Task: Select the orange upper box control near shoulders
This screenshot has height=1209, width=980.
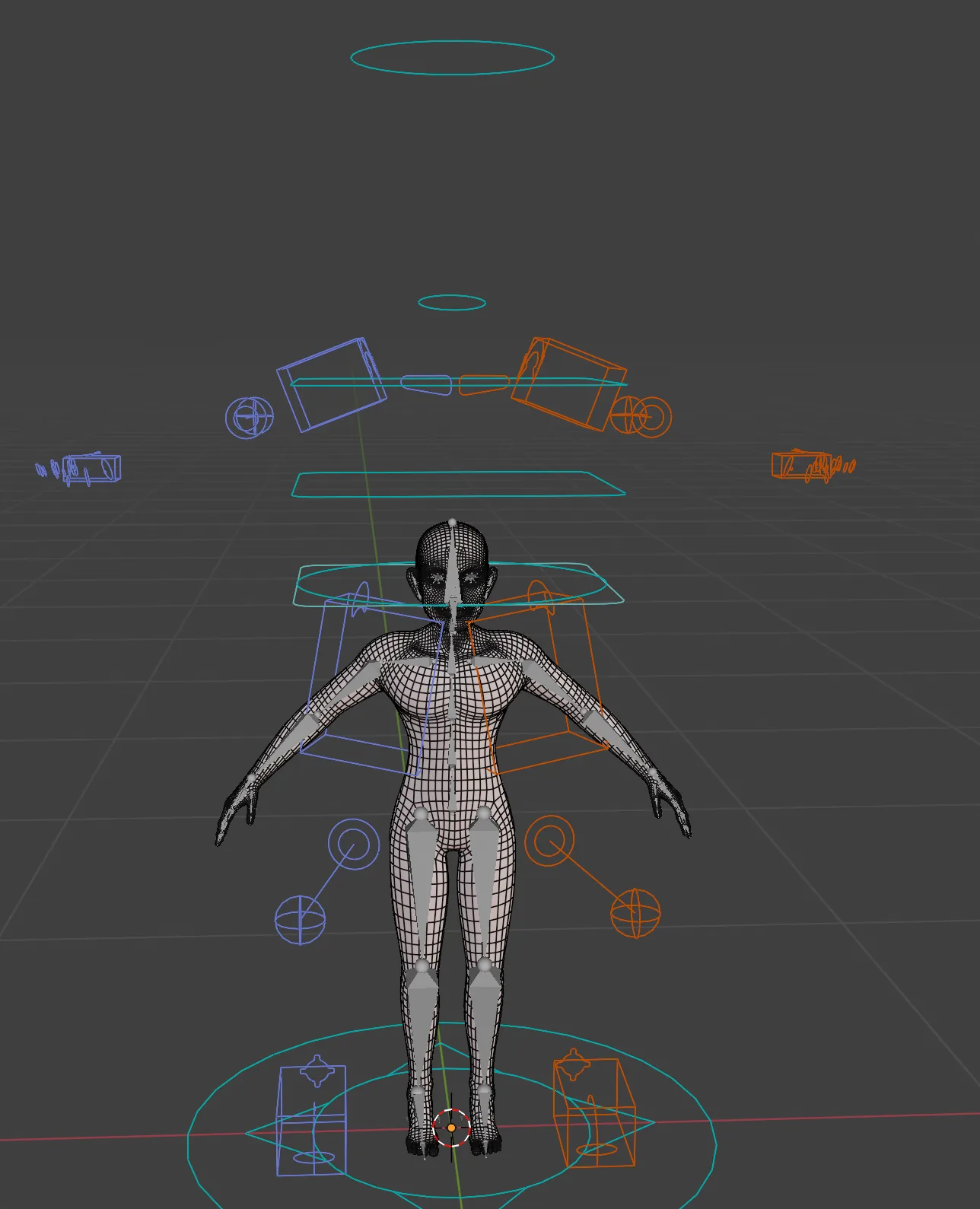Action: tap(569, 384)
